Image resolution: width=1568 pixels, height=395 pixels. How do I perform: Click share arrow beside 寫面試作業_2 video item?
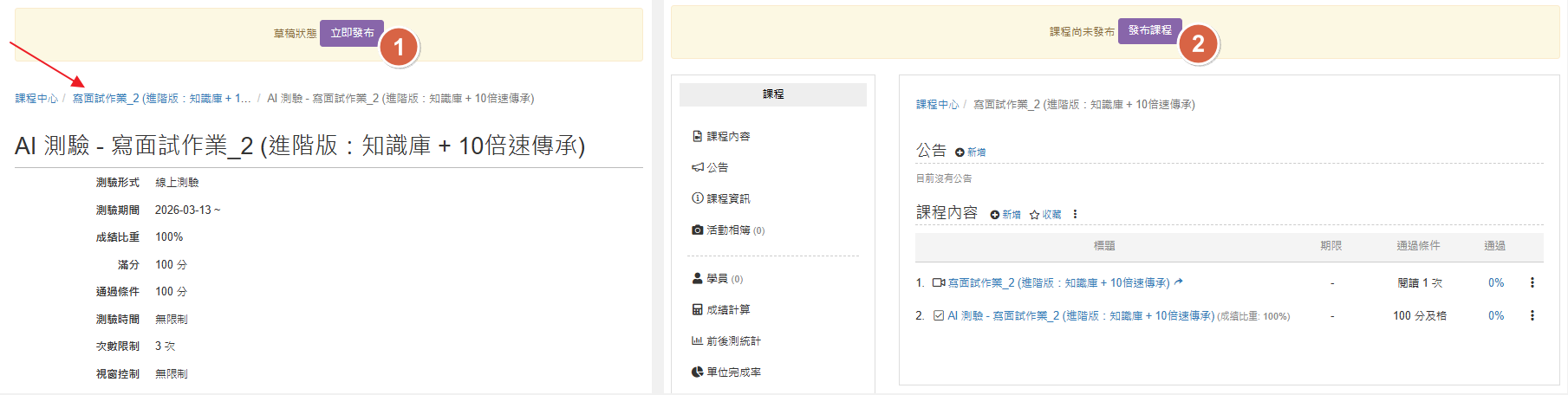[1178, 282]
